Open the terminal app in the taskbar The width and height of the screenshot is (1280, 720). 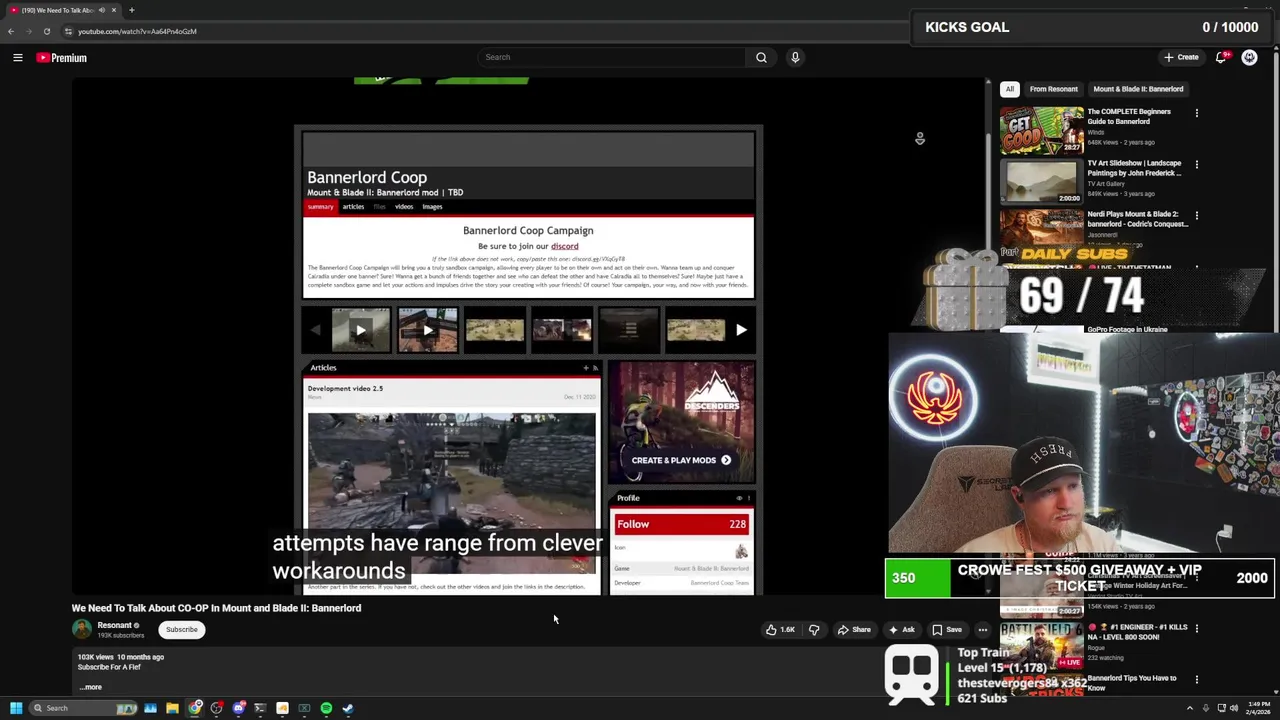click(260, 708)
